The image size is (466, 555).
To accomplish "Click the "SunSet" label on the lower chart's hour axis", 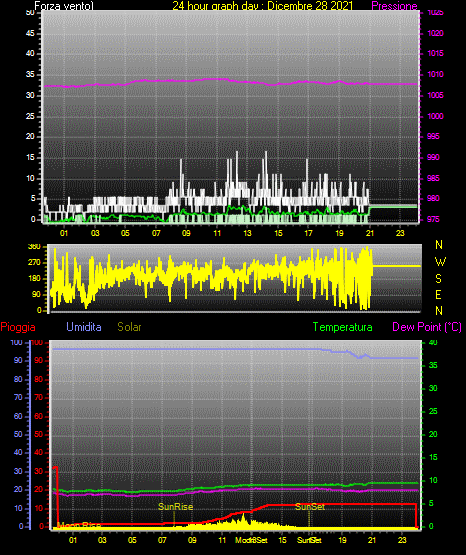I will [309, 540].
